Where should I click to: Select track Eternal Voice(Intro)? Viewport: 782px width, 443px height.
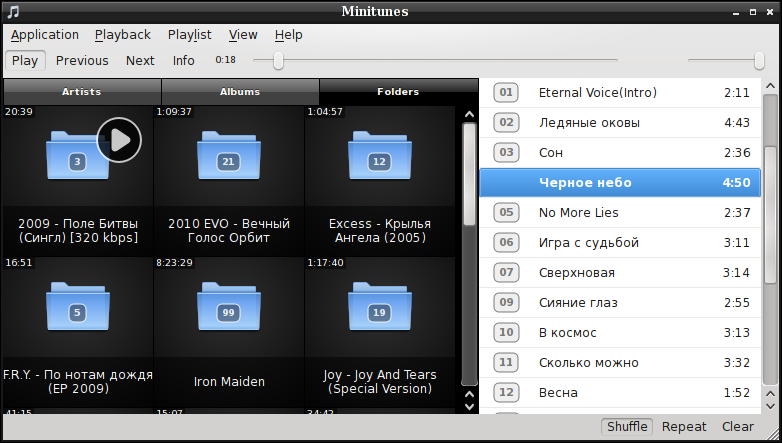pos(620,92)
